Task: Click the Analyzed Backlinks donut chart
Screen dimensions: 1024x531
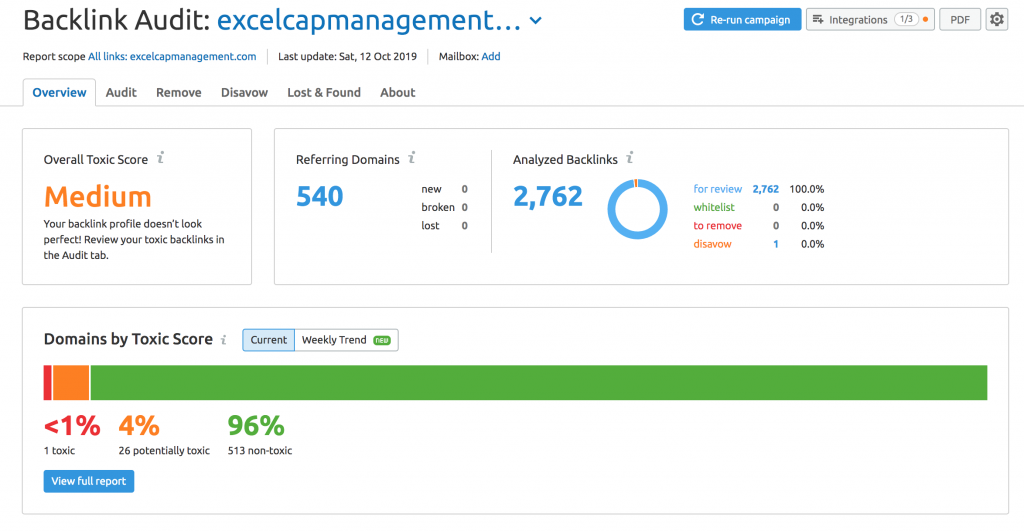Action: tap(637, 209)
